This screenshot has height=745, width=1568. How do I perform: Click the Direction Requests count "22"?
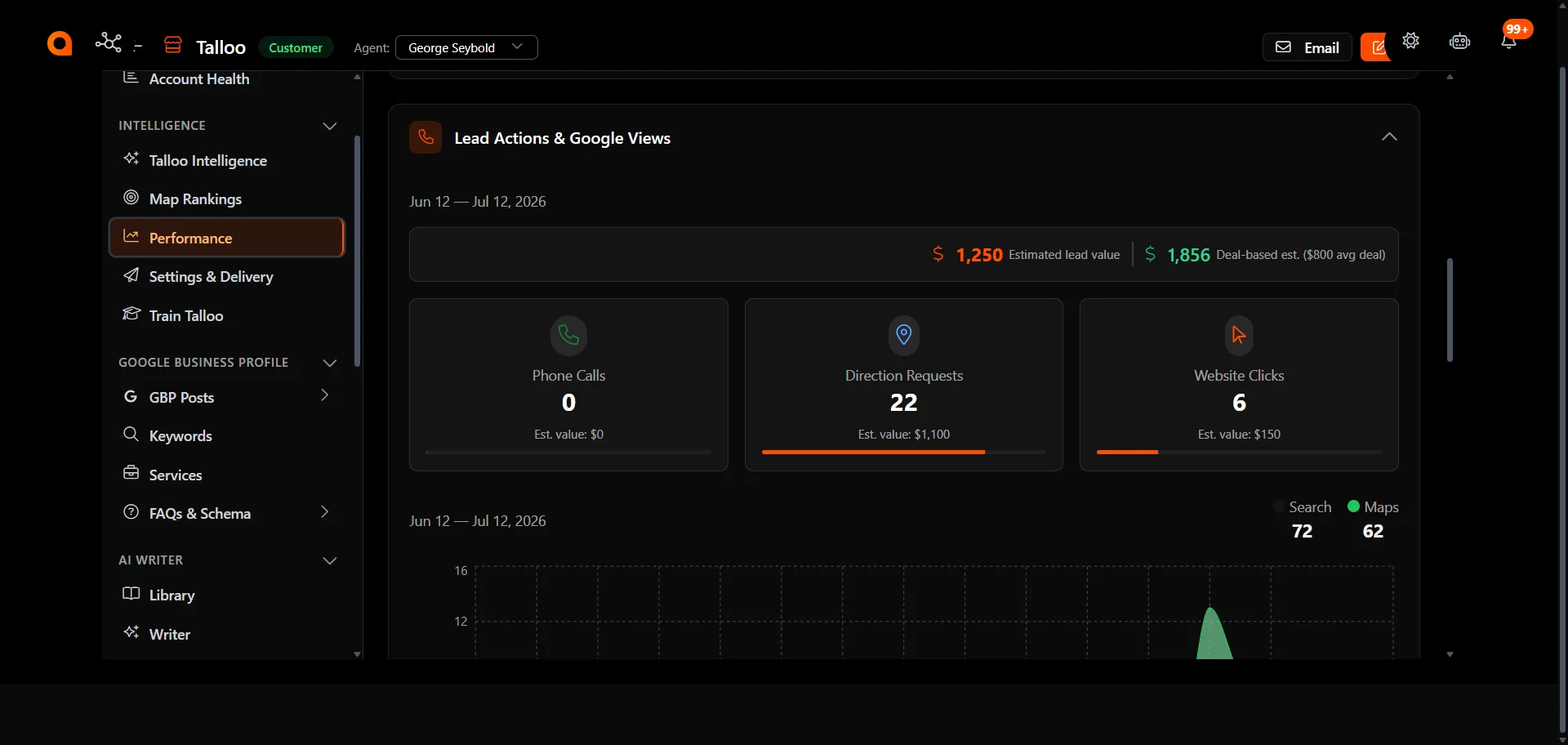[904, 402]
